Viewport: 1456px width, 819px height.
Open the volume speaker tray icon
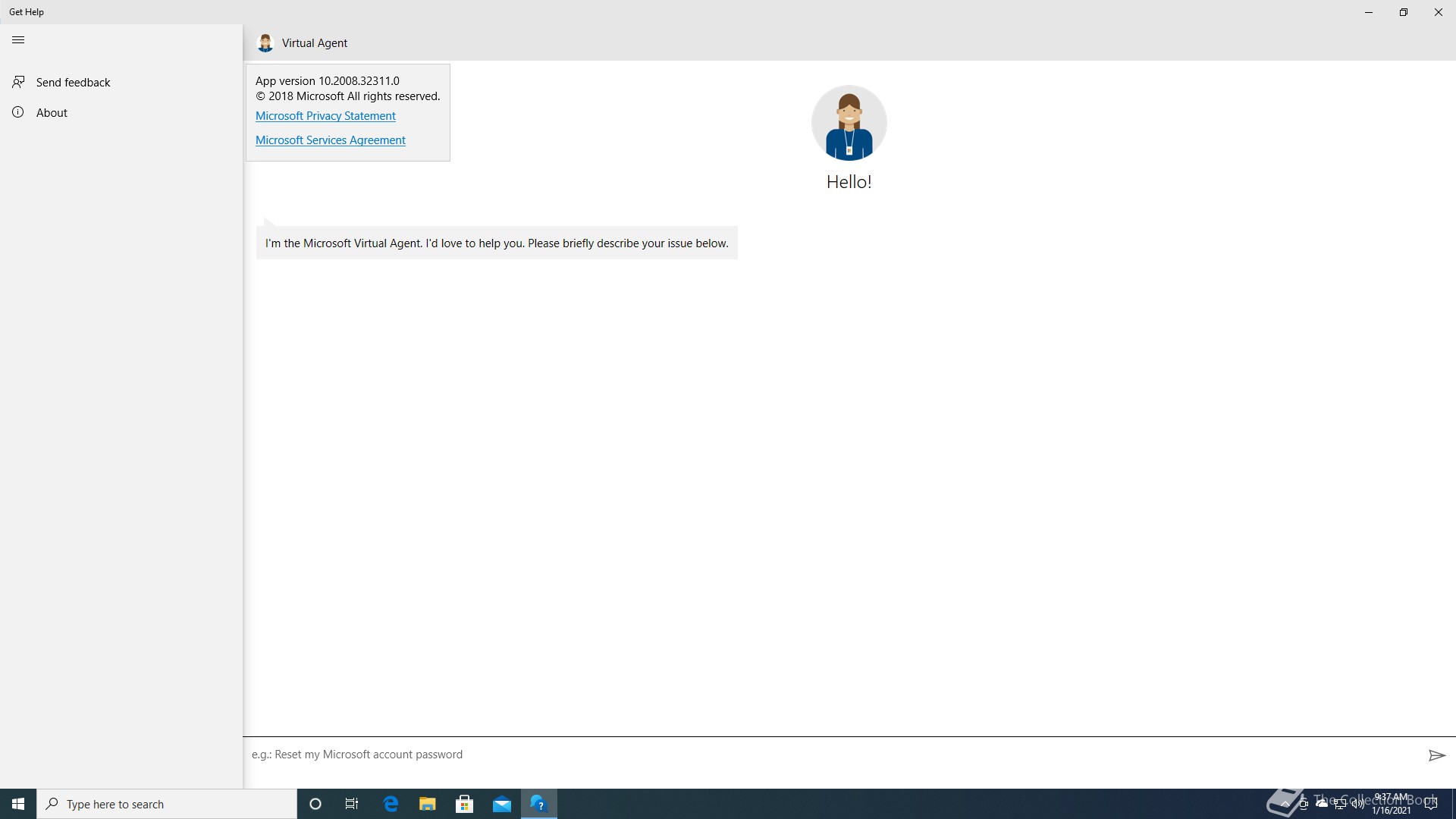[1358, 804]
